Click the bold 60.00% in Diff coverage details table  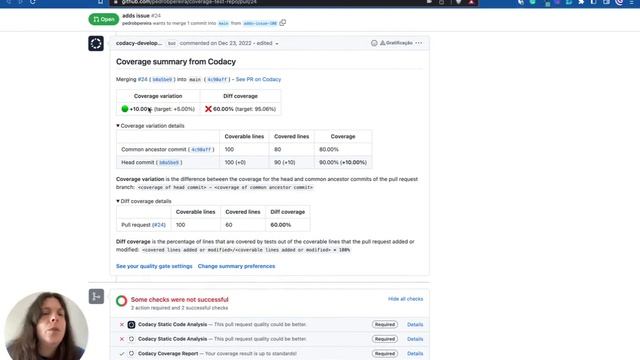(281, 225)
